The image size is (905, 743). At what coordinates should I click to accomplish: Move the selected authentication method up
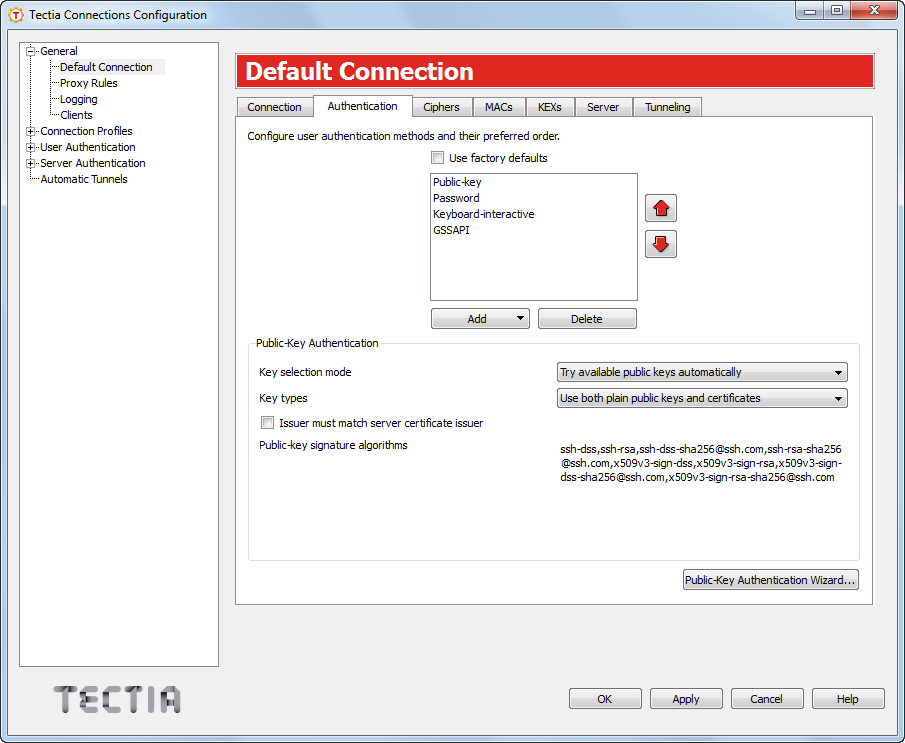pos(661,208)
